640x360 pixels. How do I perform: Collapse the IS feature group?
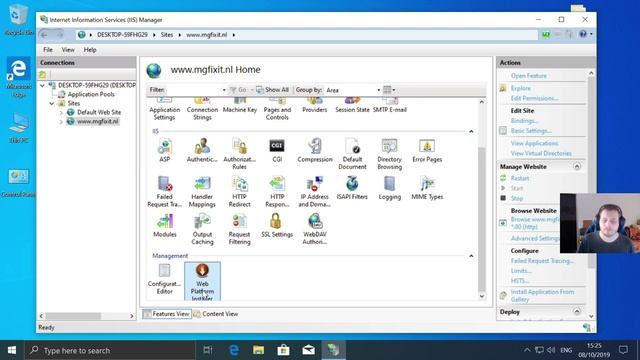coord(471,131)
